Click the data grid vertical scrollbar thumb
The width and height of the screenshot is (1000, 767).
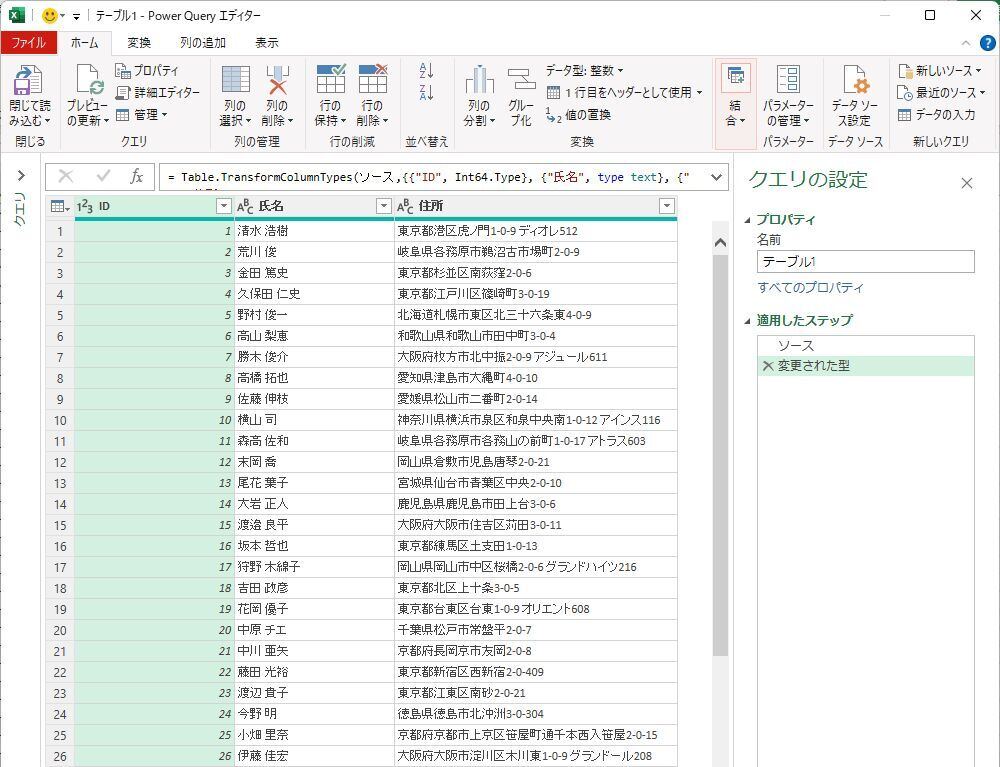(721, 455)
